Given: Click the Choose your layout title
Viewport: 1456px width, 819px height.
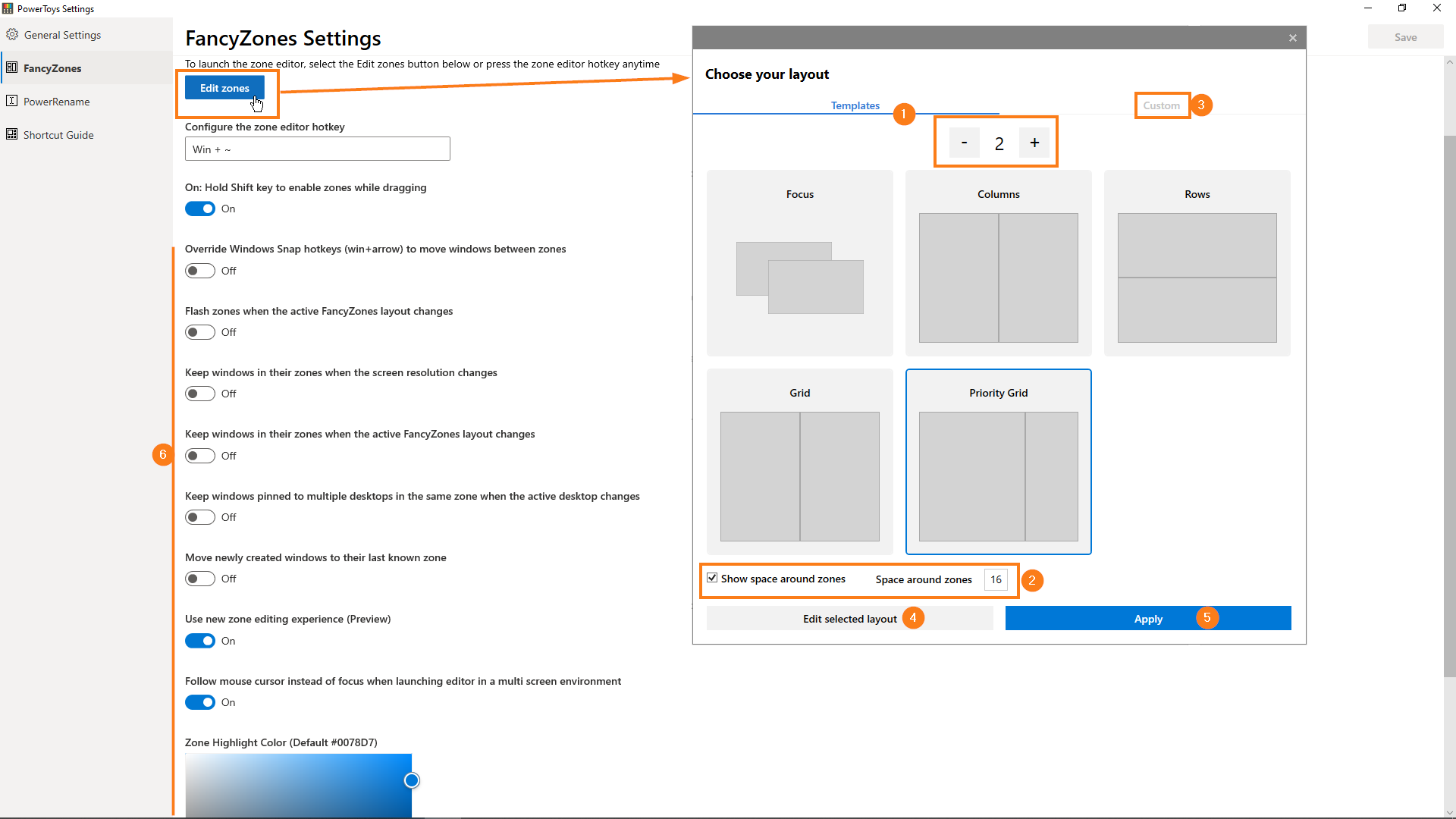Looking at the screenshot, I should coord(767,74).
